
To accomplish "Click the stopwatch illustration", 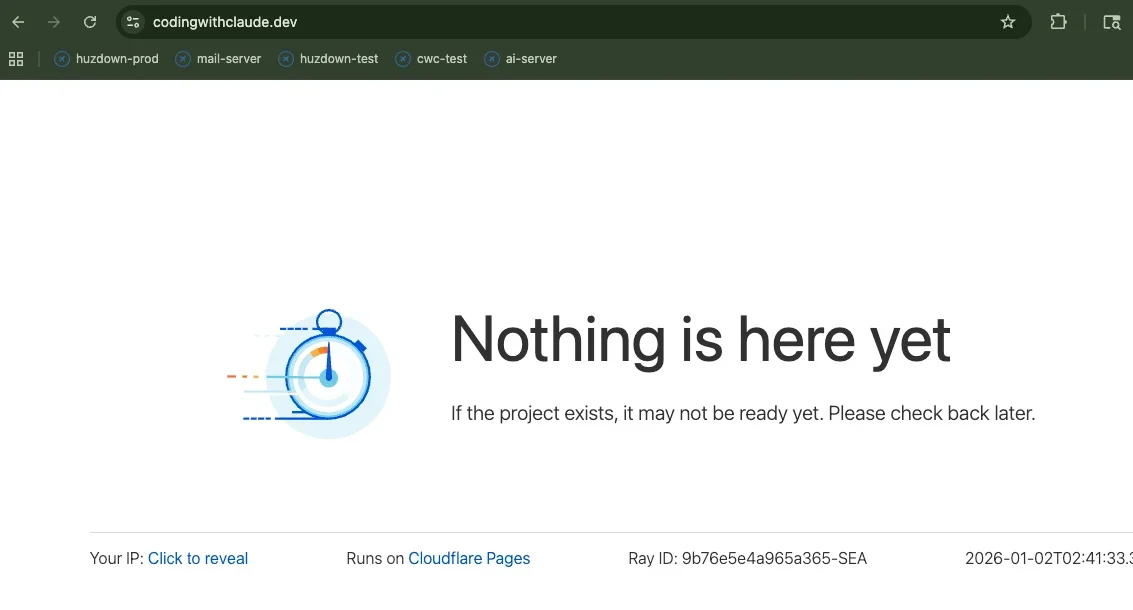I will pos(318,374).
